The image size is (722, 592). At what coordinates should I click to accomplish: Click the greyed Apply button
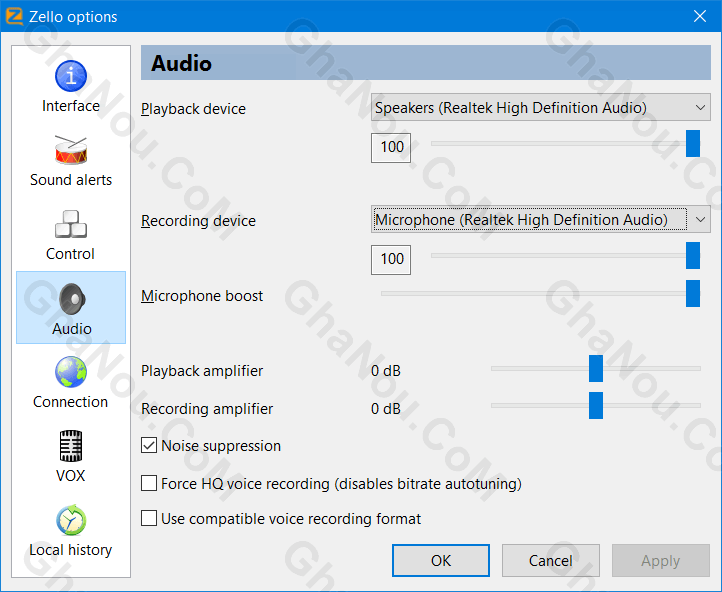(x=661, y=561)
